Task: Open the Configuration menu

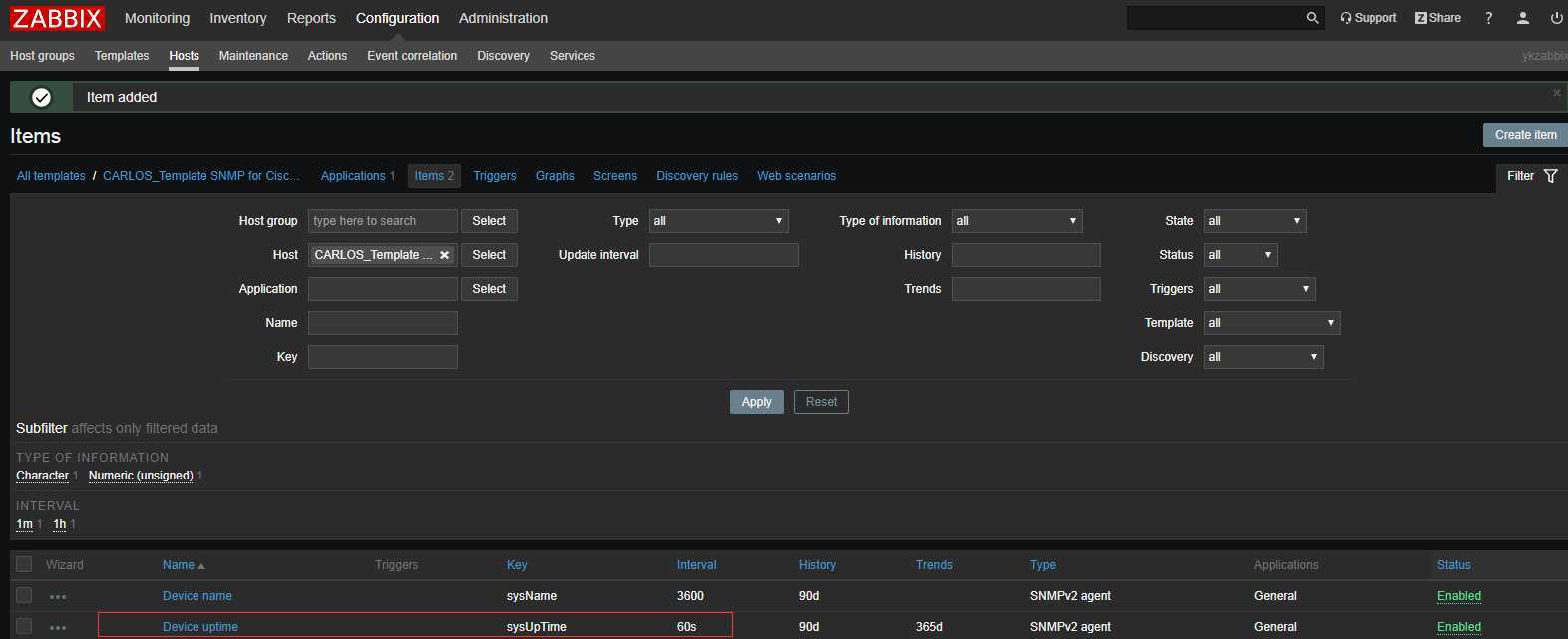Action: 397,18
